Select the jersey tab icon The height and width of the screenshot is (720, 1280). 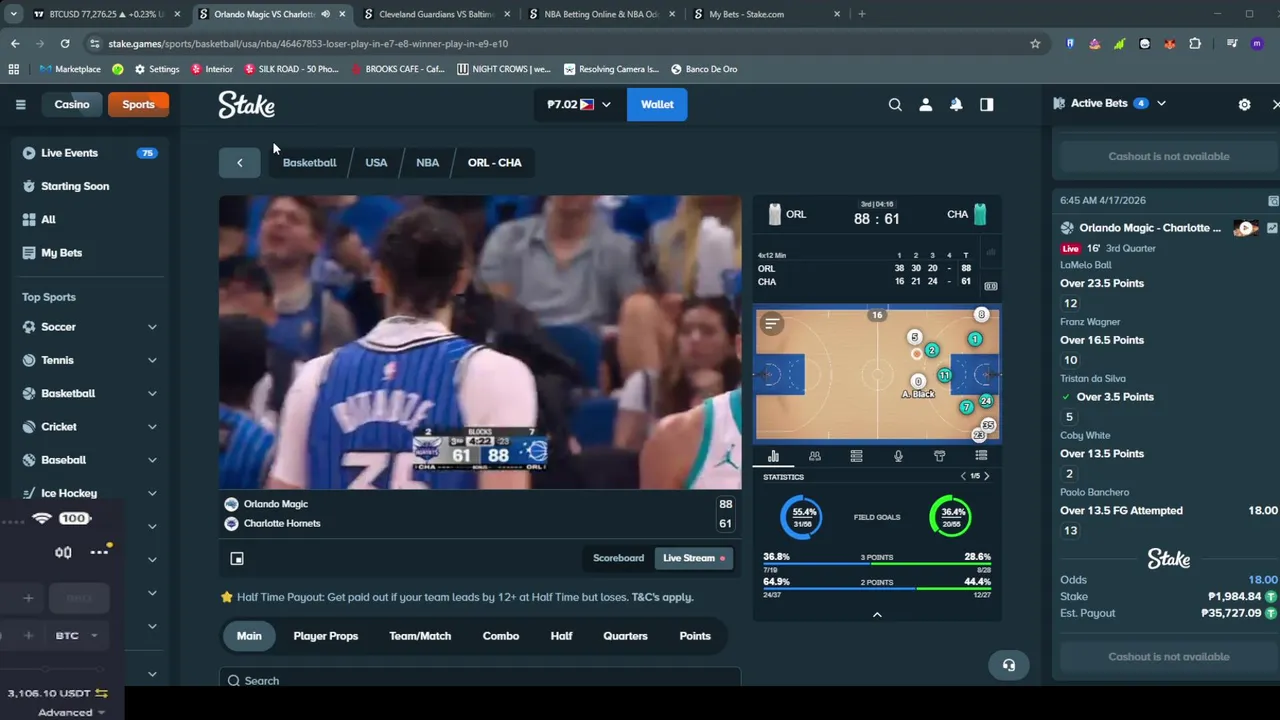[x=939, y=456]
